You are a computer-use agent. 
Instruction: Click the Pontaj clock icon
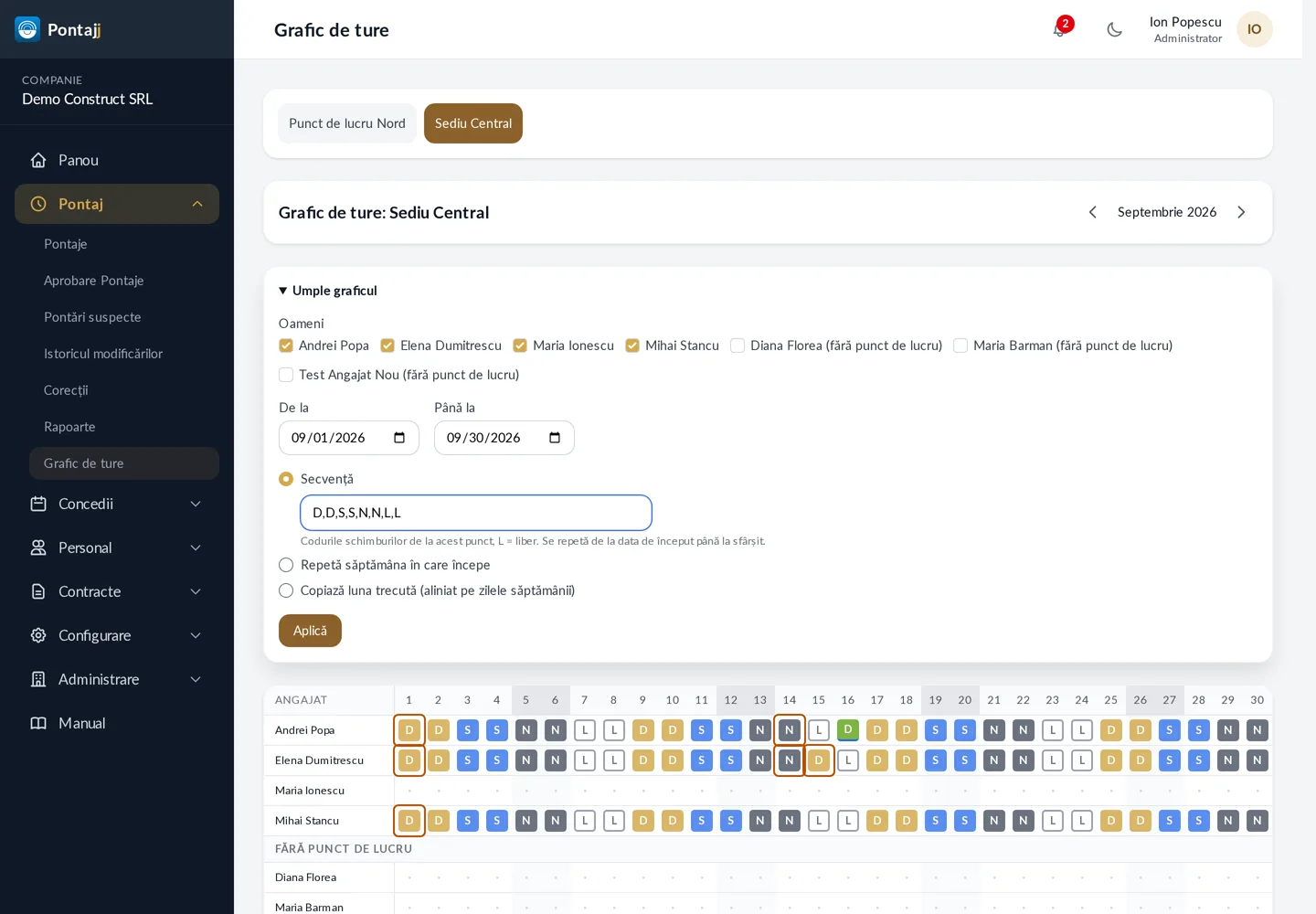point(38,204)
